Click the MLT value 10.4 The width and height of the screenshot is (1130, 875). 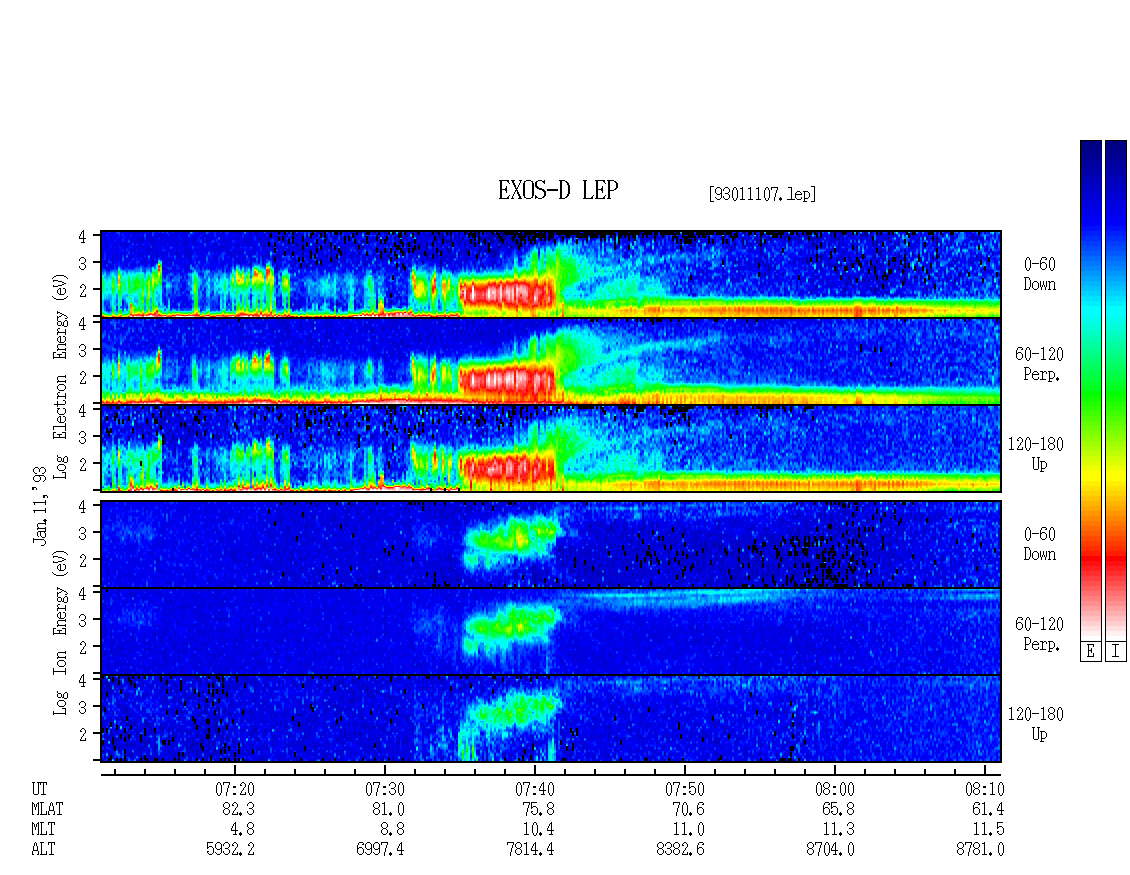point(539,830)
